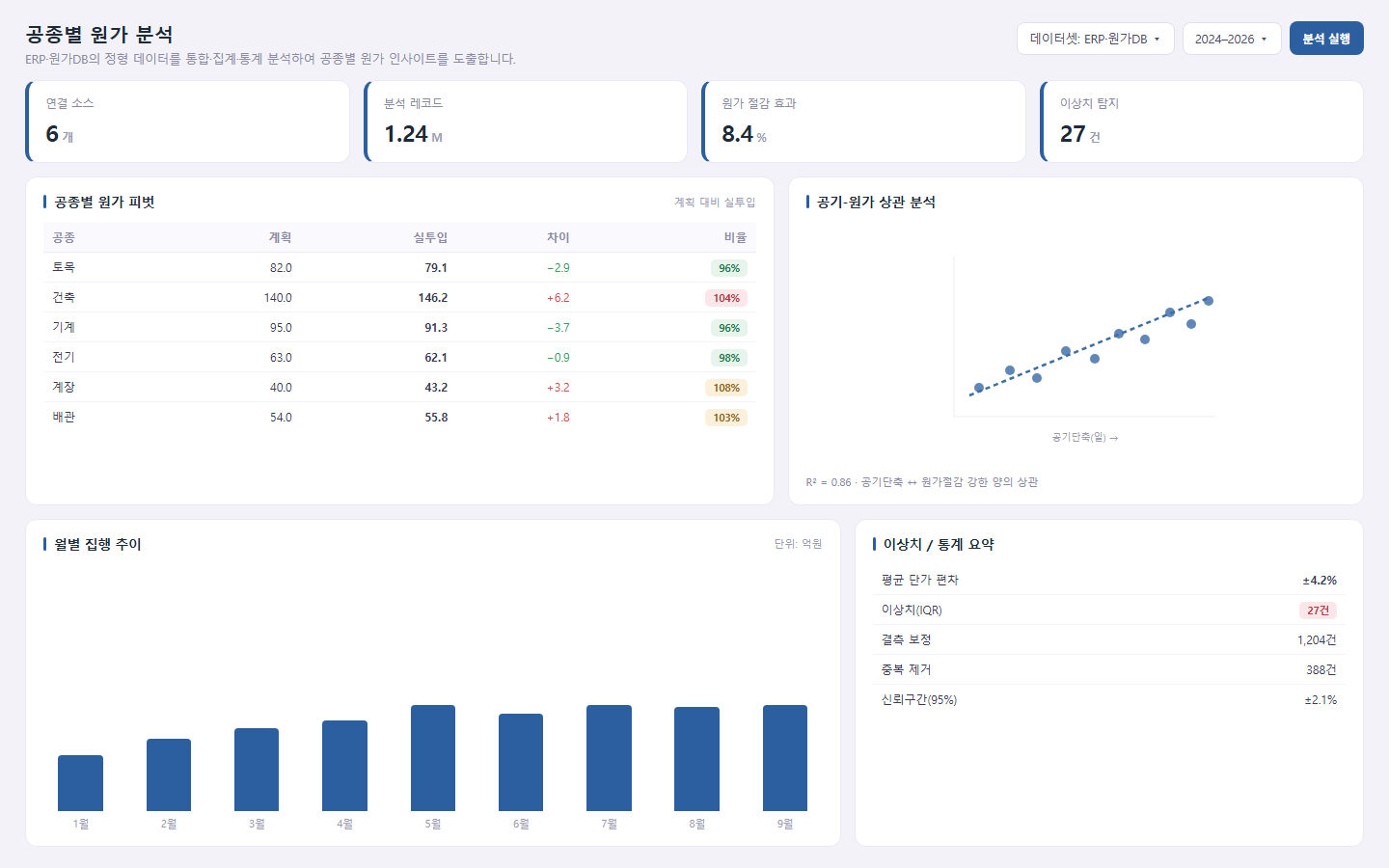This screenshot has height=868, width=1389.
Task: Select the 연결 소스 summary card
Action: pyautogui.click(x=187, y=122)
